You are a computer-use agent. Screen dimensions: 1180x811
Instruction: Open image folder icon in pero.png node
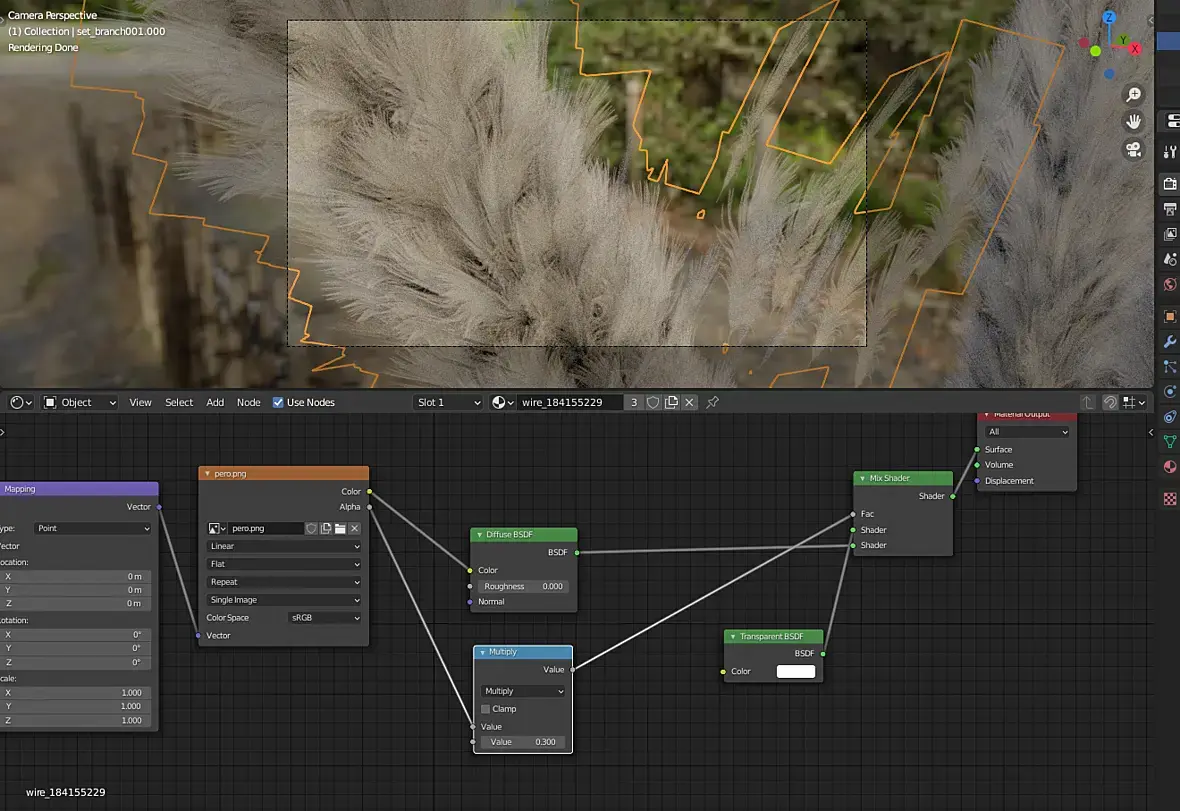coord(340,528)
